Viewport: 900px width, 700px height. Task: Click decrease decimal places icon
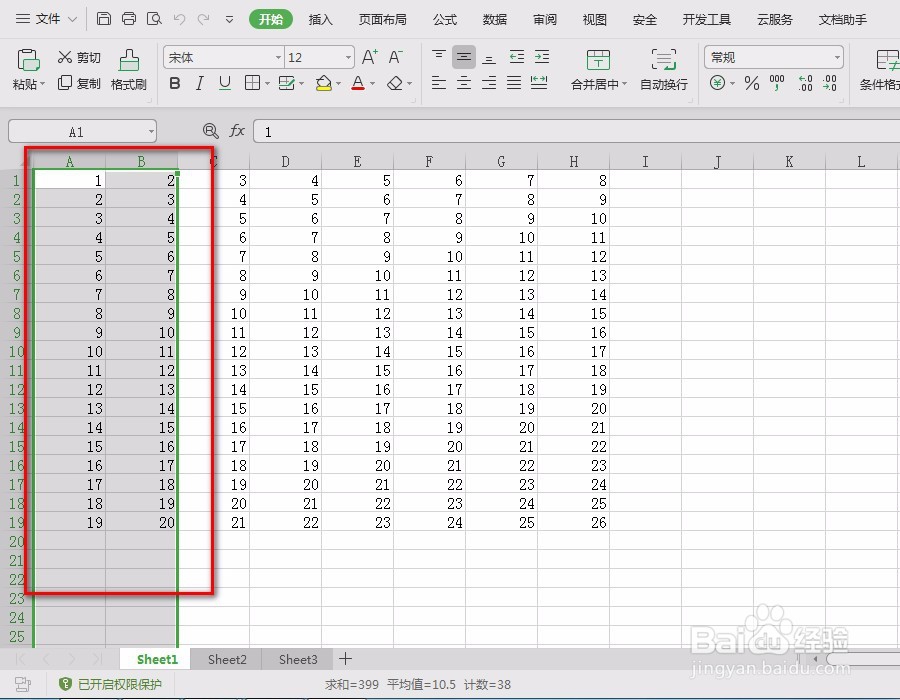click(830, 83)
